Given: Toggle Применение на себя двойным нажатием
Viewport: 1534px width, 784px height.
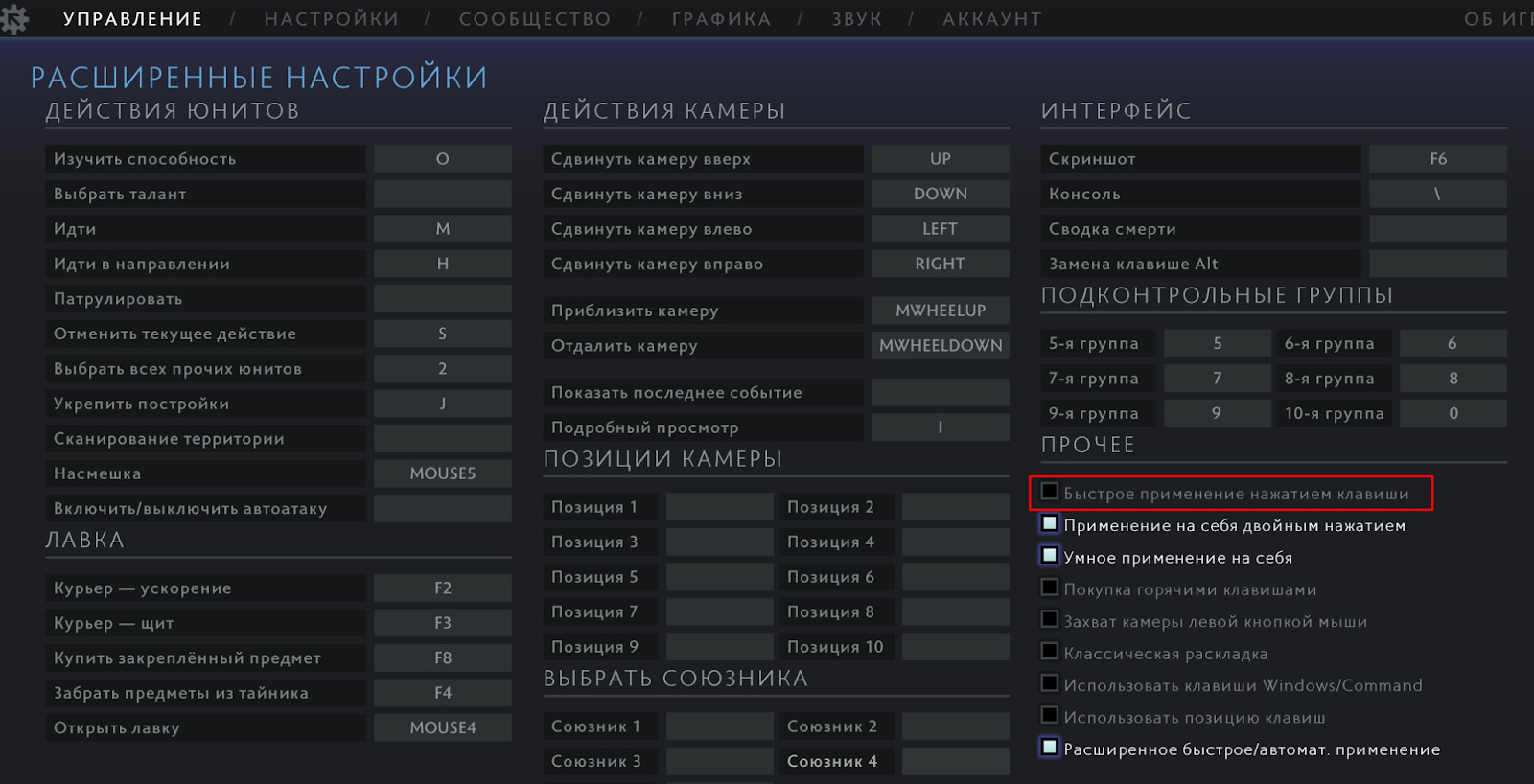Looking at the screenshot, I should pyautogui.click(x=1050, y=523).
